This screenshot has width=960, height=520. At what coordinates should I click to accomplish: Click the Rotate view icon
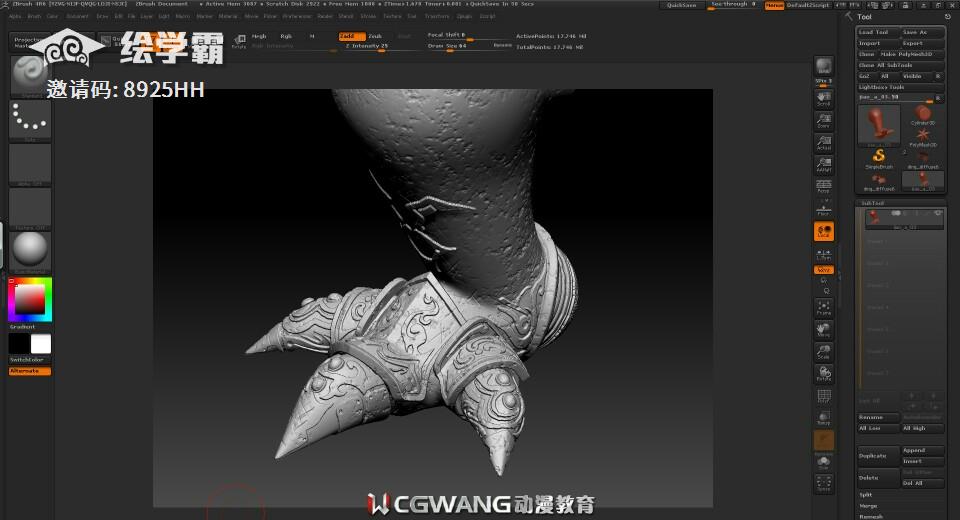click(x=823, y=374)
